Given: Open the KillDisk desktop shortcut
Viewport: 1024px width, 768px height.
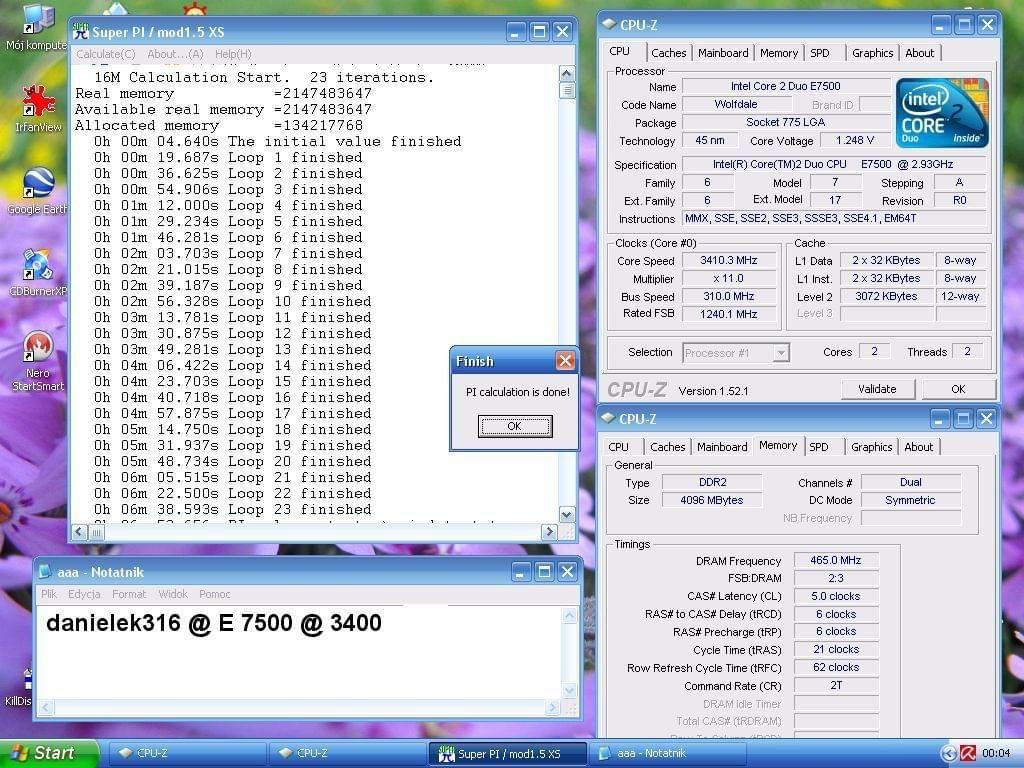Looking at the screenshot, I should pos(18,689).
